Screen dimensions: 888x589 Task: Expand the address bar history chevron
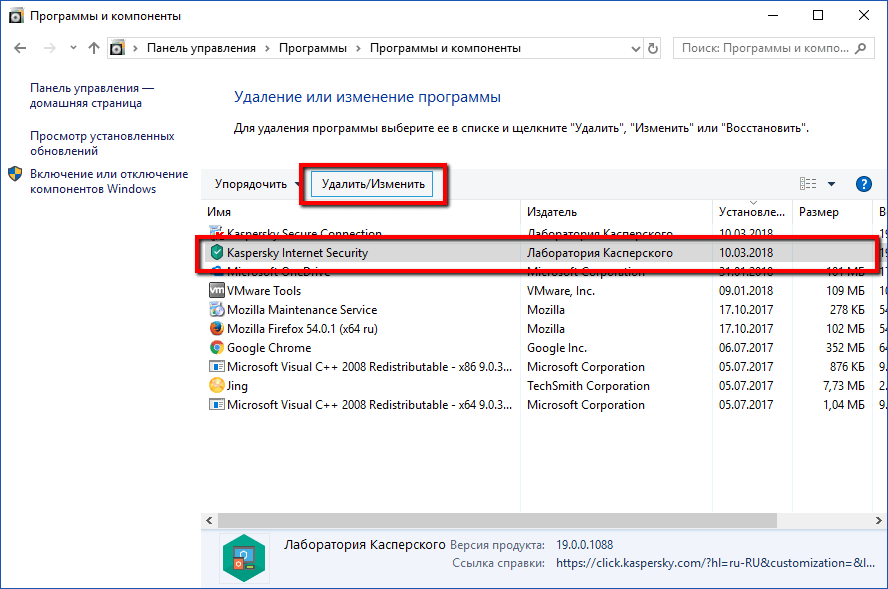pyautogui.click(x=633, y=46)
